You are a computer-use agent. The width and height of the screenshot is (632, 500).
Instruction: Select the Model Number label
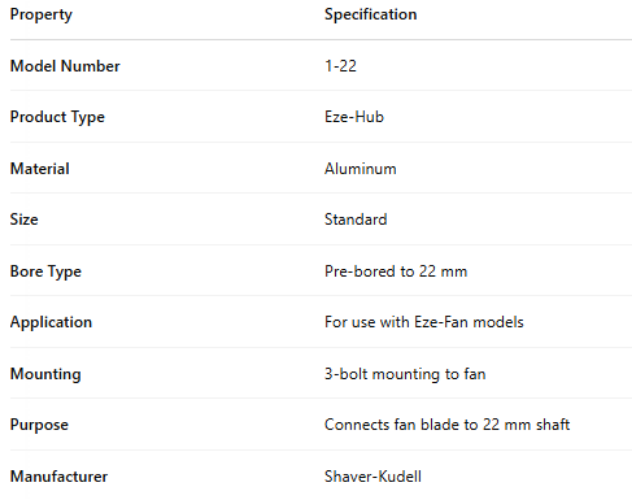point(65,66)
